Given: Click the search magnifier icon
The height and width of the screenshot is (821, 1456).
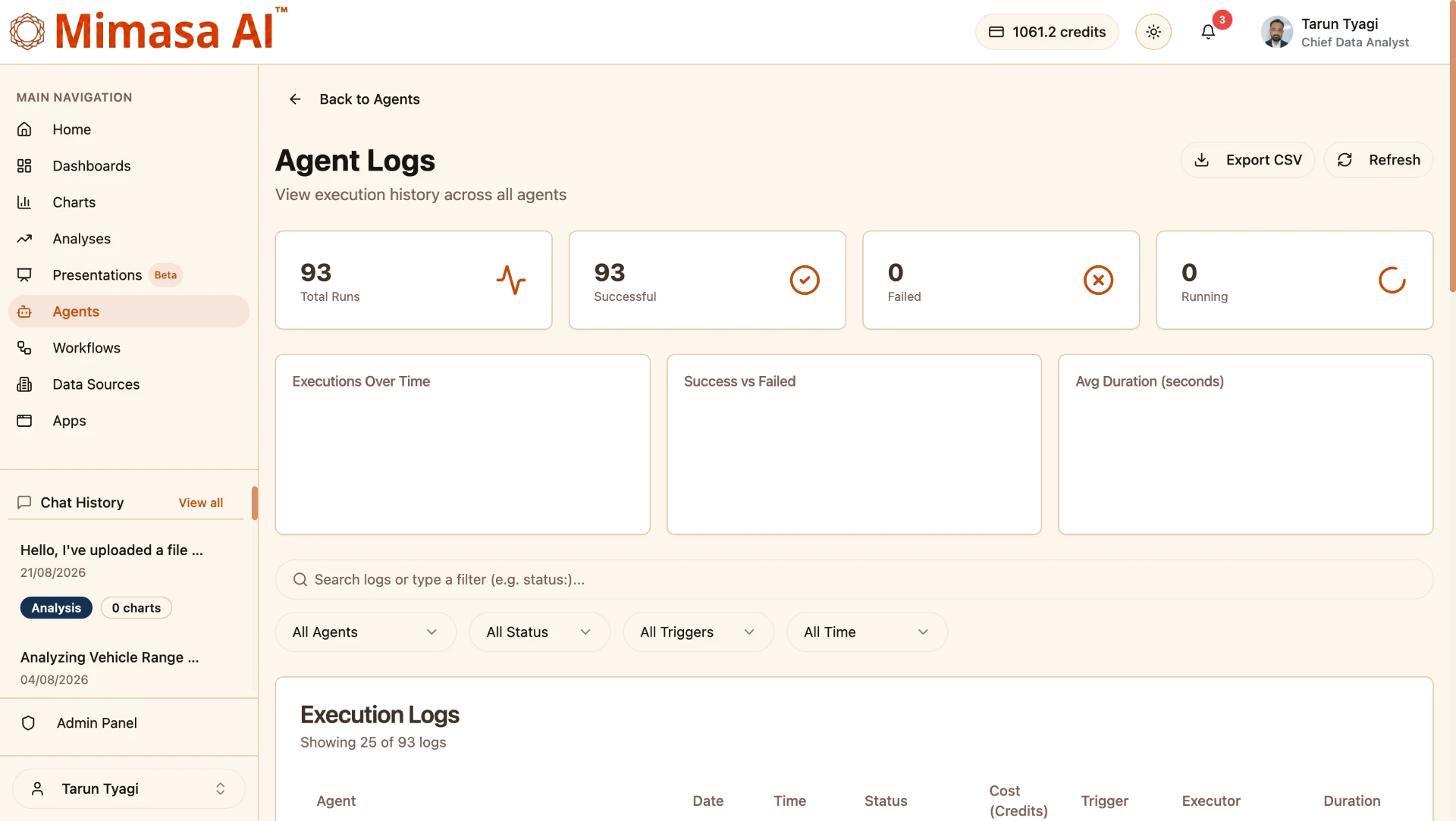Looking at the screenshot, I should click(x=300, y=579).
